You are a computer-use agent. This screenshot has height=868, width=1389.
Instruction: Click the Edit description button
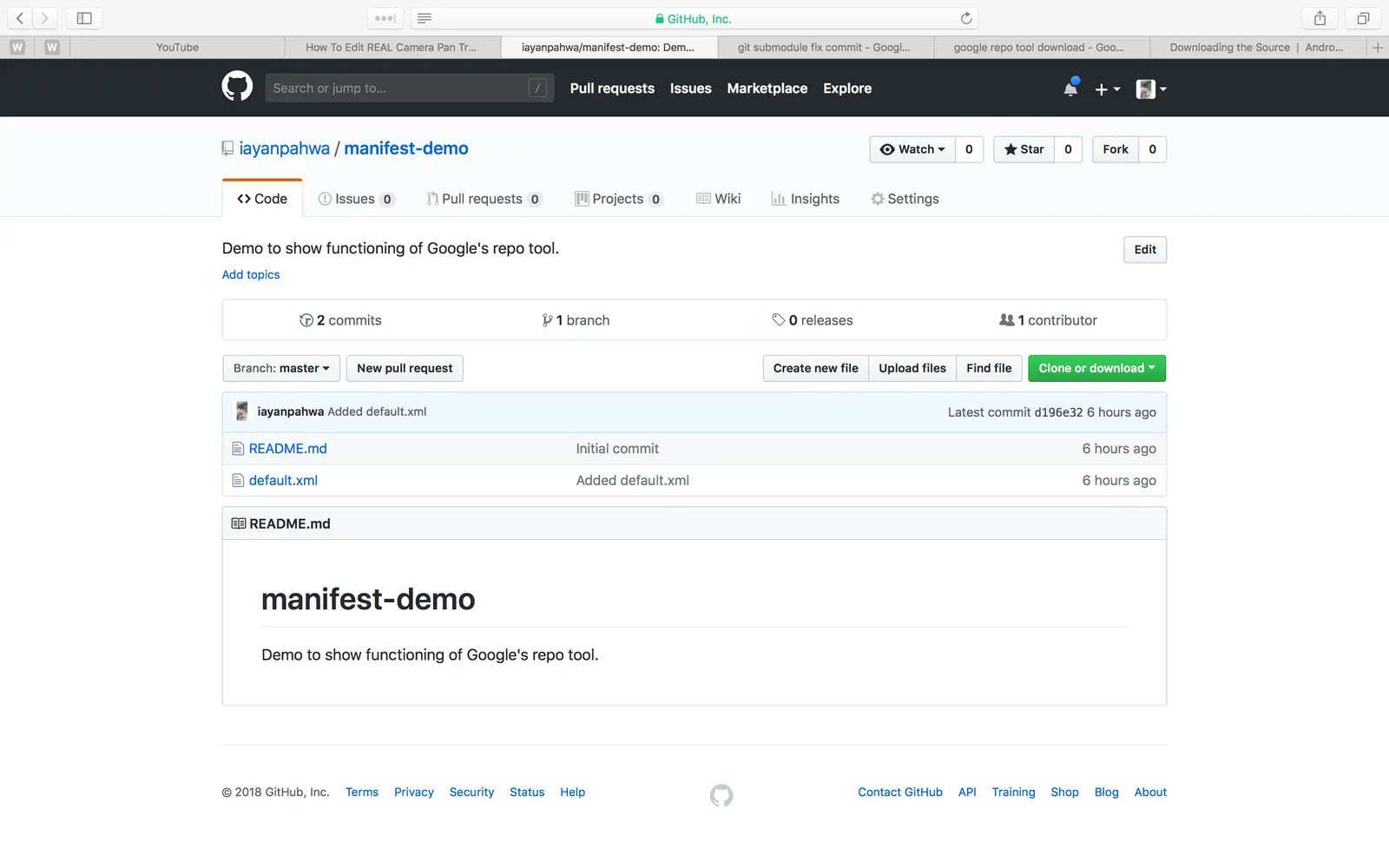click(1144, 250)
